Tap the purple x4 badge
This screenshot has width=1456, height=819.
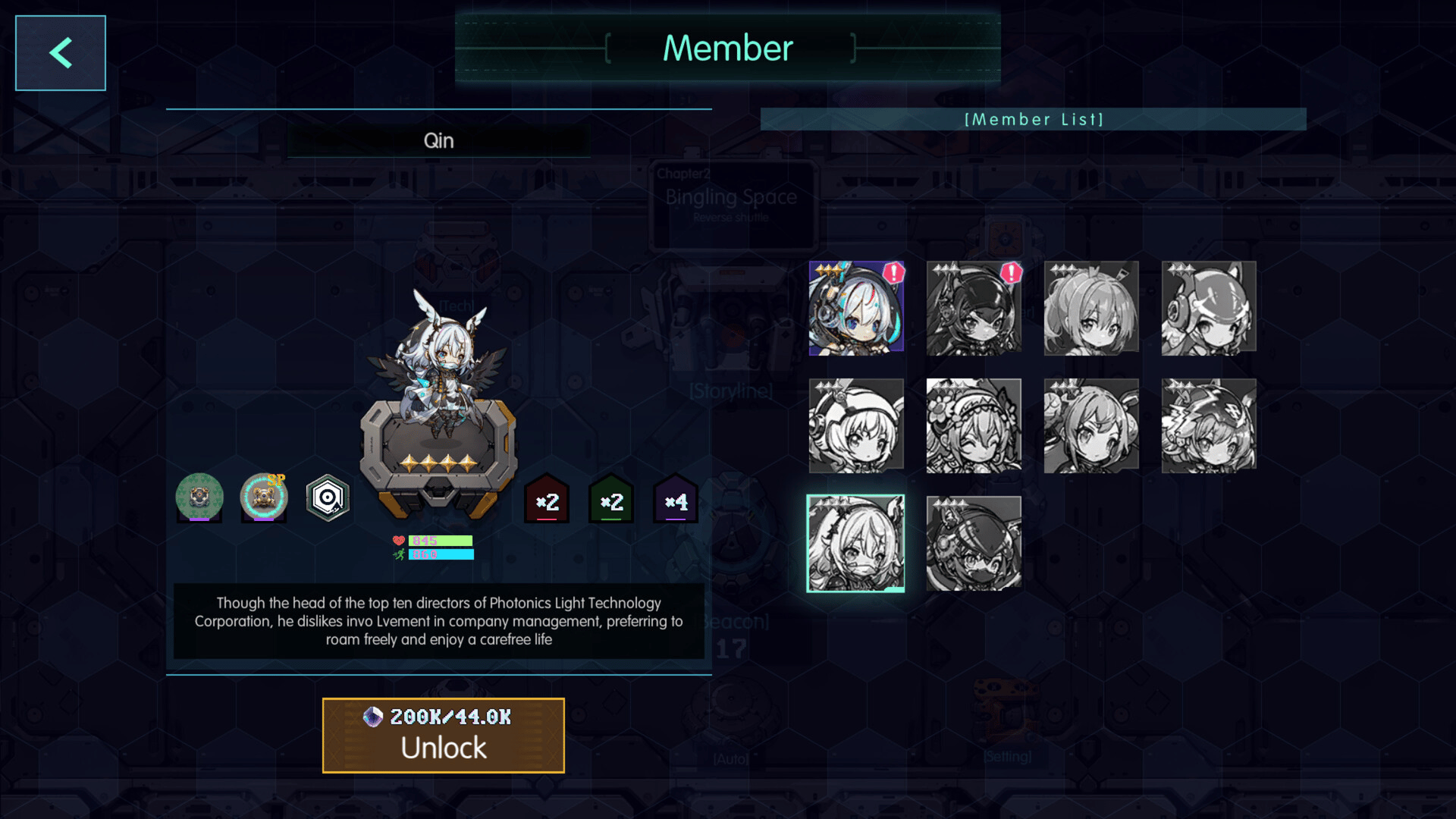pos(676,499)
